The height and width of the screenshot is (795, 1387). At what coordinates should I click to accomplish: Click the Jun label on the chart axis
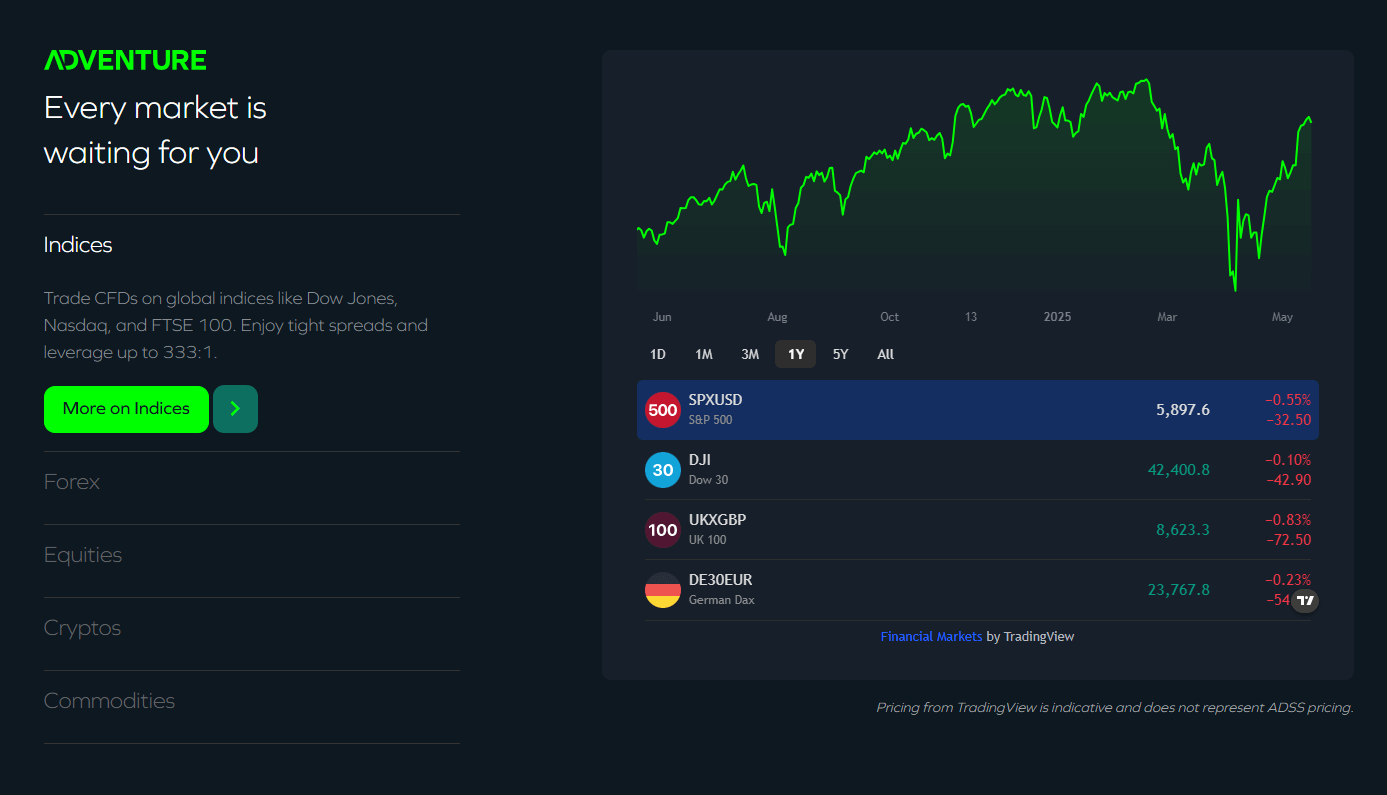click(x=662, y=317)
